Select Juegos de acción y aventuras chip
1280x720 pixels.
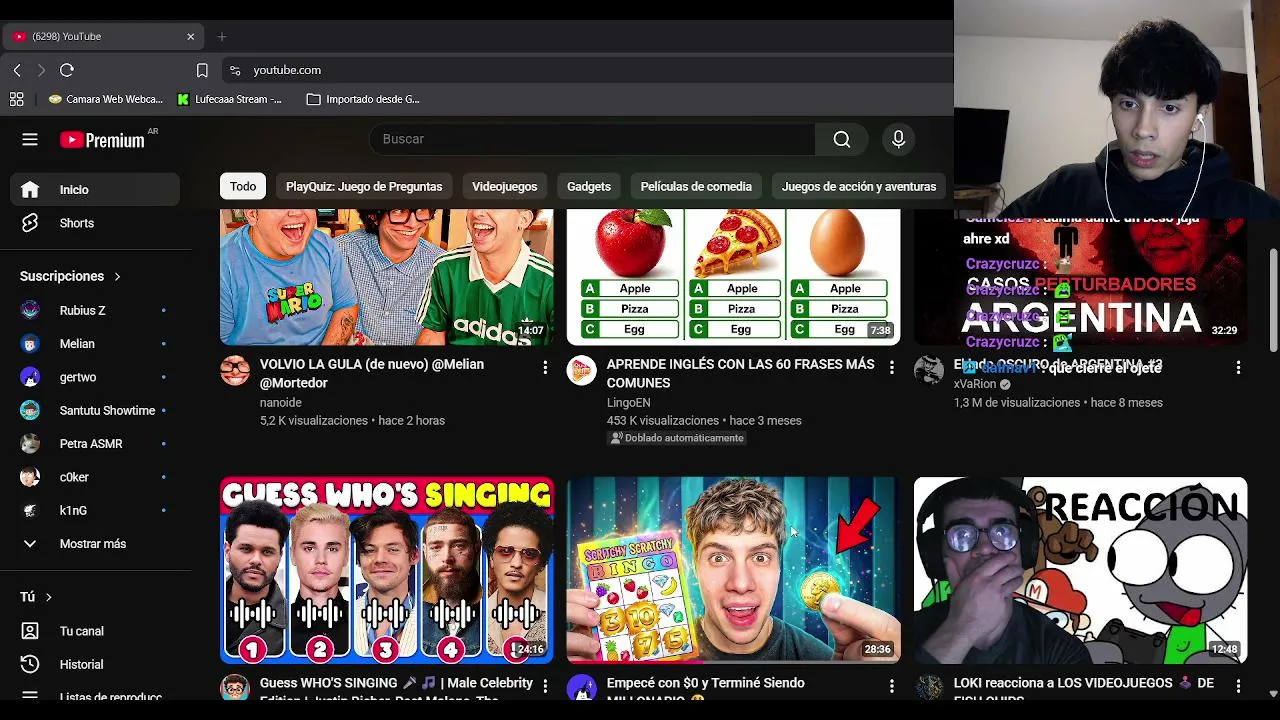tap(859, 187)
